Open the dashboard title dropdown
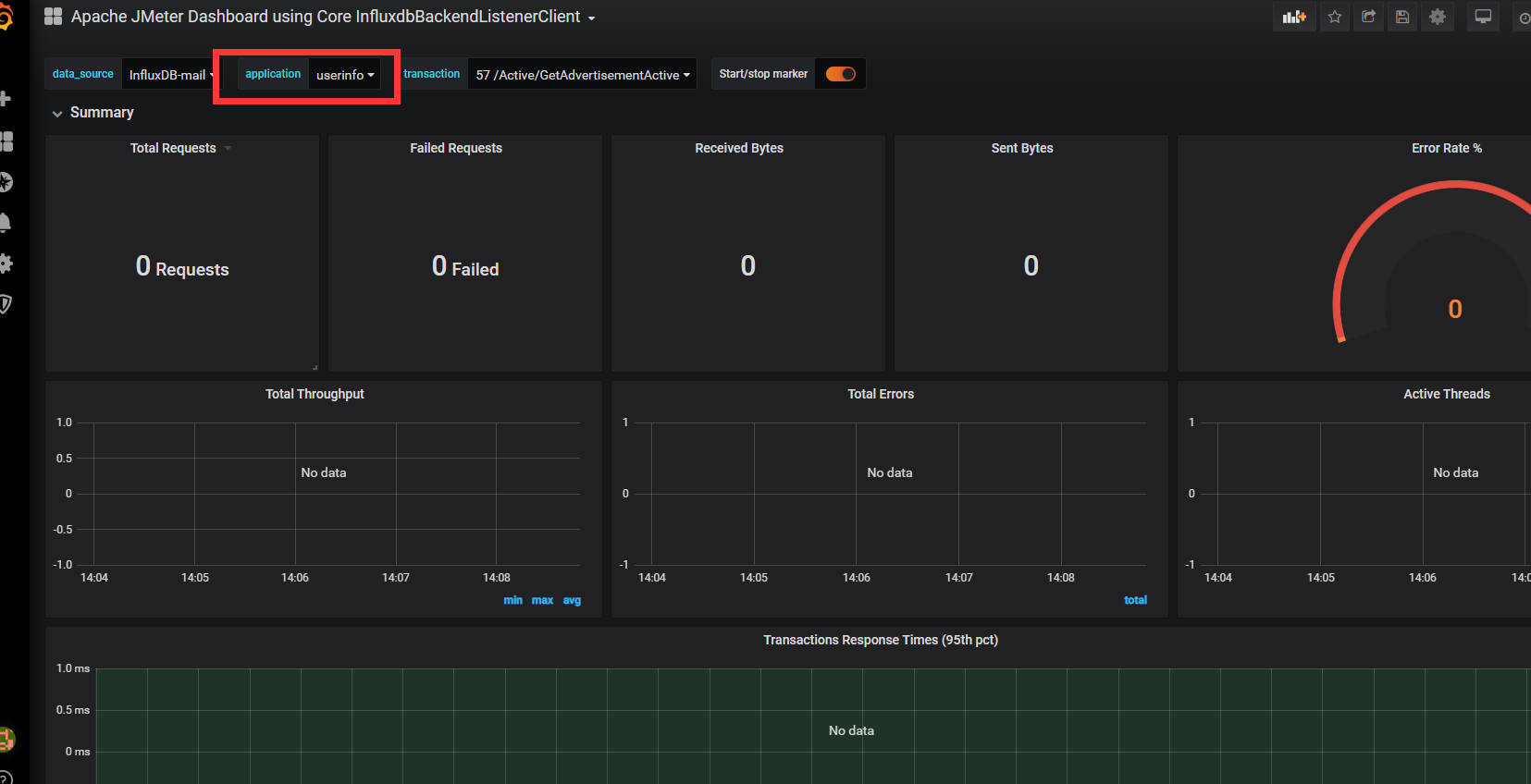1531x784 pixels. pyautogui.click(x=333, y=17)
